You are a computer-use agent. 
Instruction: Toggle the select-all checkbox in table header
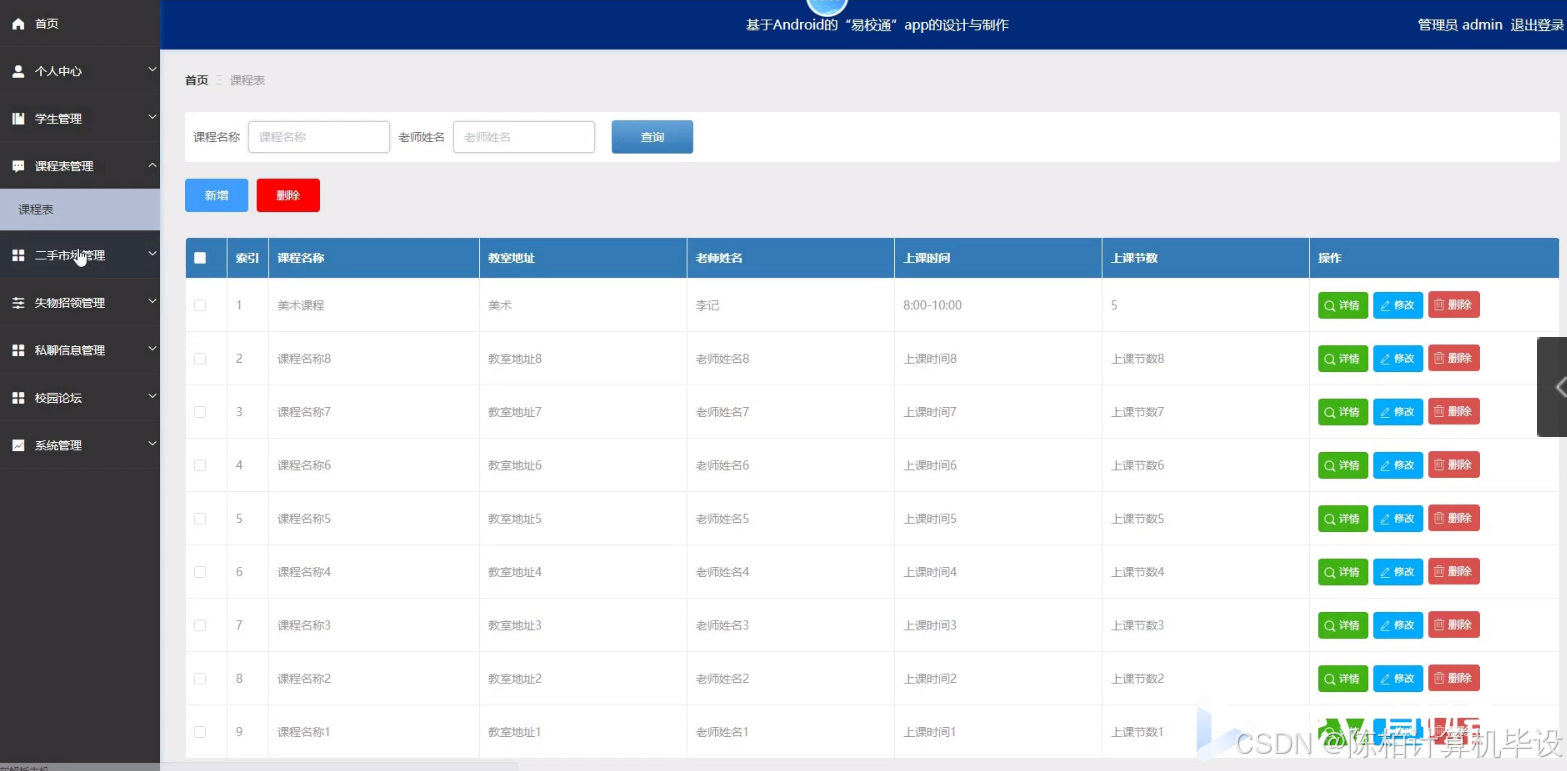tap(200, 258)
